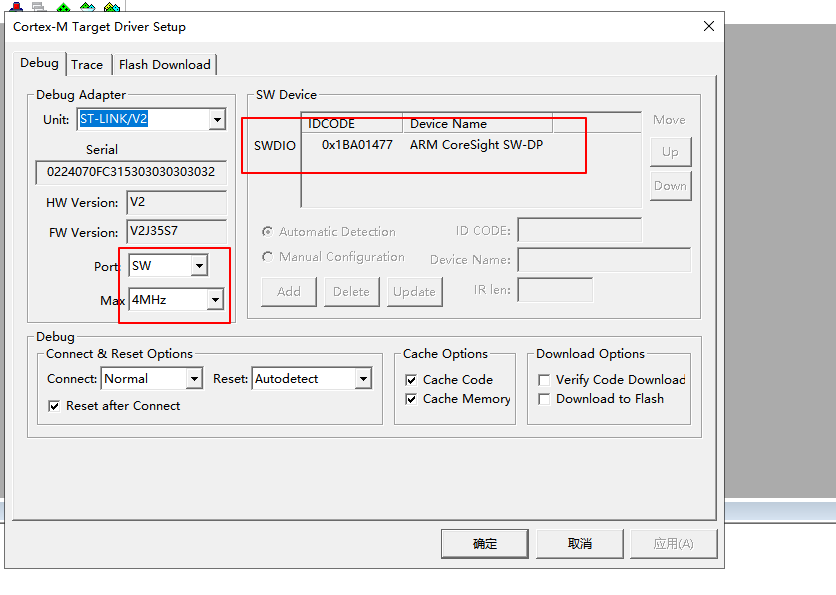Click the Delete button
The width and height of the screenshot is (836, 595).
pyautogui.click(x=351, y=292)
